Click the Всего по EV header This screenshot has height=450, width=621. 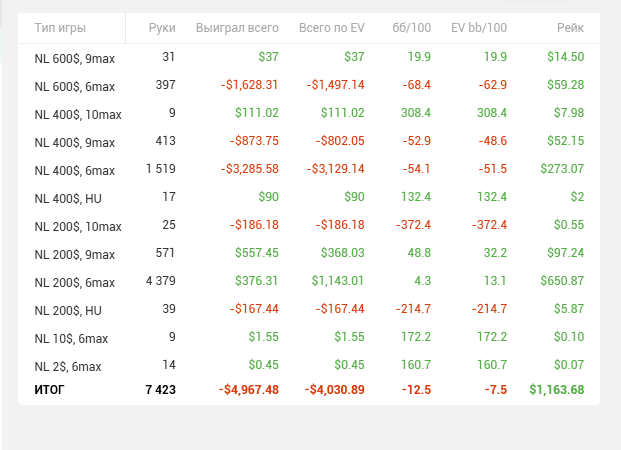click(x=324, y=28)
